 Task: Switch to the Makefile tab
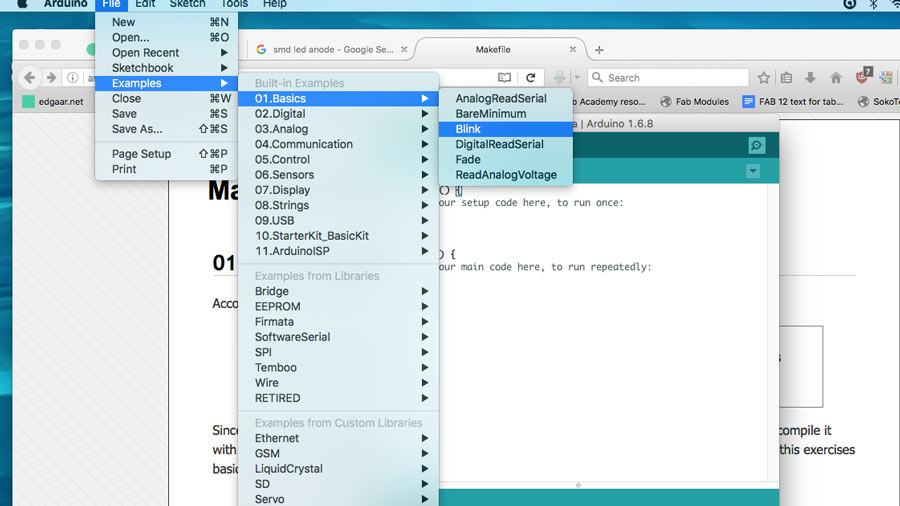coord(494,49)
